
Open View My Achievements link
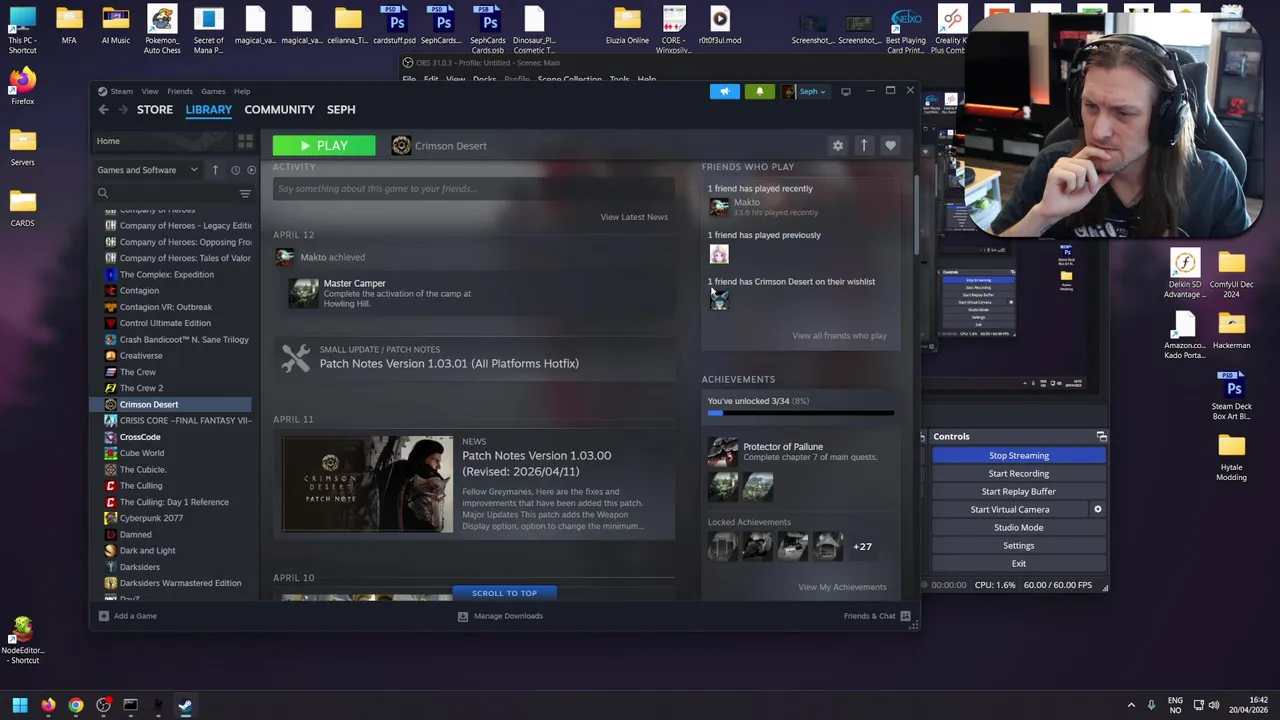coord(842,587)
